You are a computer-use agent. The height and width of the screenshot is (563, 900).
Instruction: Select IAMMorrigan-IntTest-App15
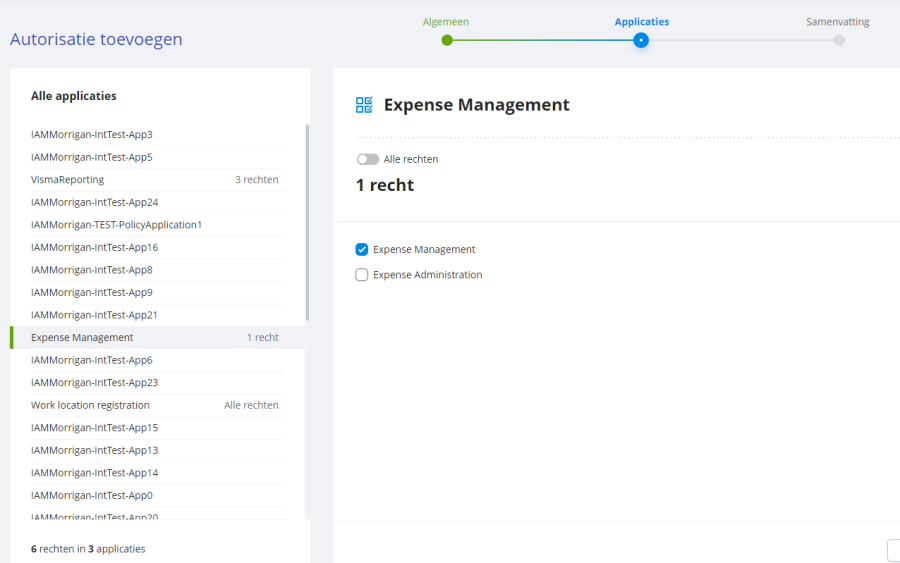[x=156, y=428]
